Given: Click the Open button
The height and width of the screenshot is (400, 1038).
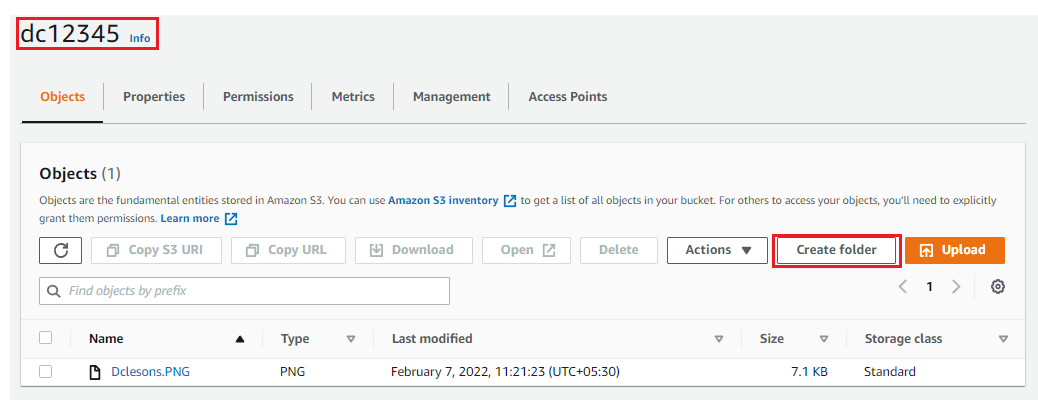Looking at the screenshot, I should 528,250.
